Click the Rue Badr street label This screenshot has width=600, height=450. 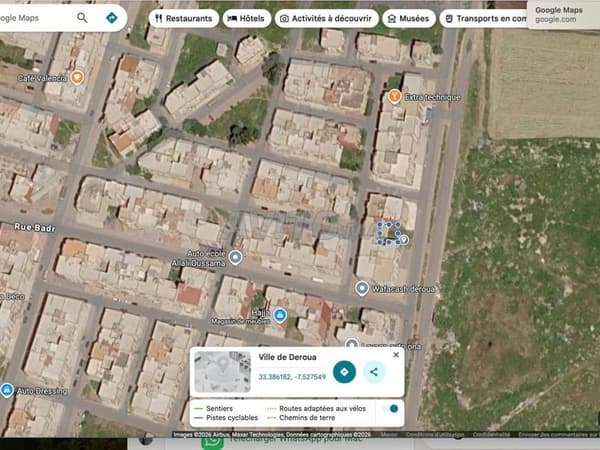(x=35, y=228)
